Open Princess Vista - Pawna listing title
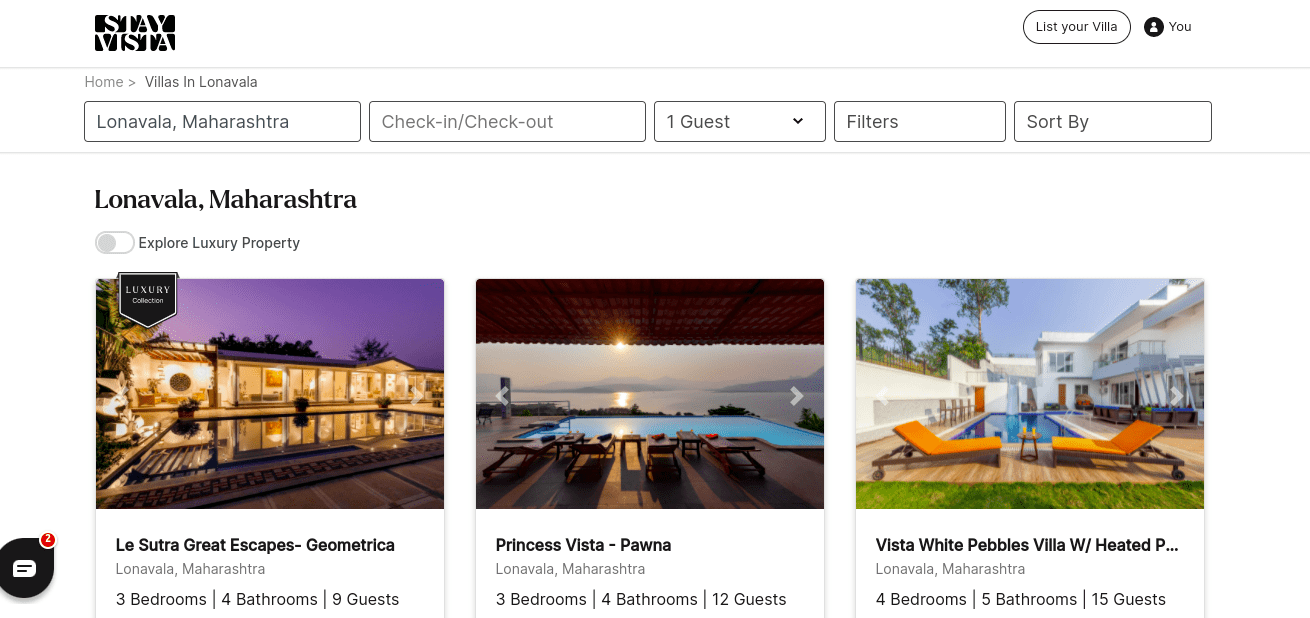This screenshot has width=1310, height=618. pos(583,545)
